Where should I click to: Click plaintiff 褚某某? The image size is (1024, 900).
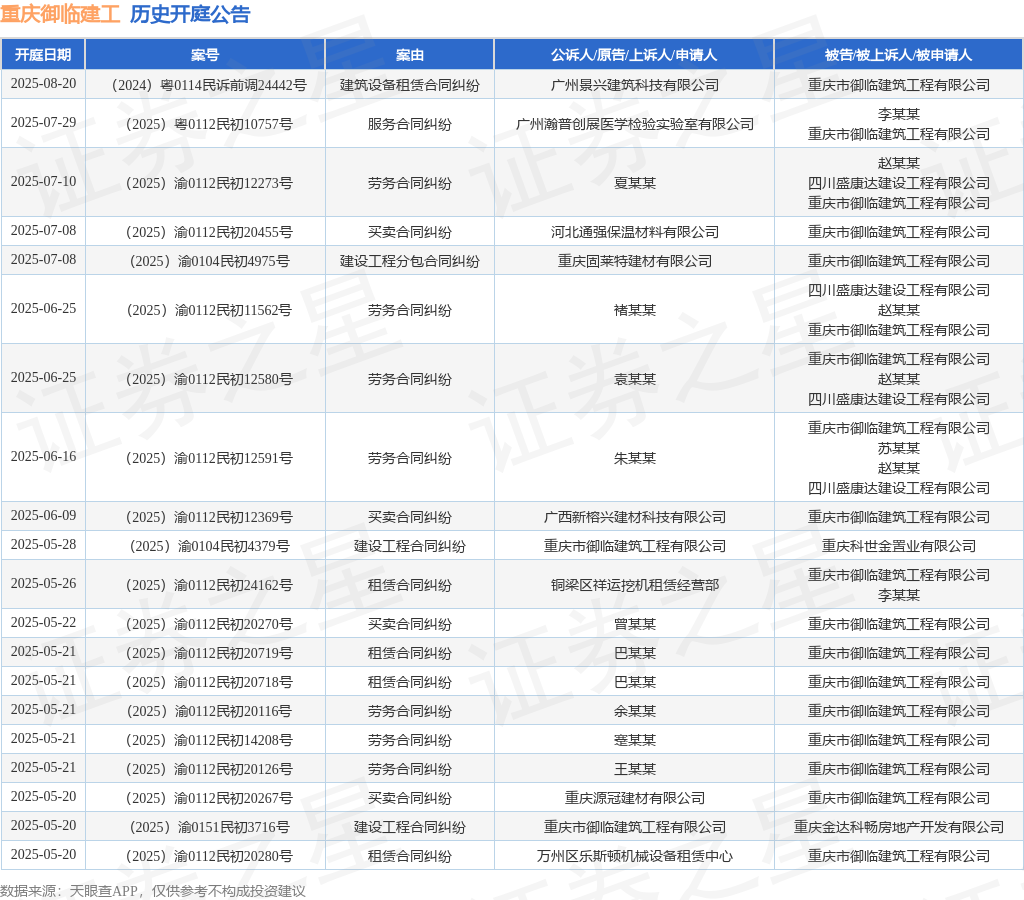coord(635,310)
